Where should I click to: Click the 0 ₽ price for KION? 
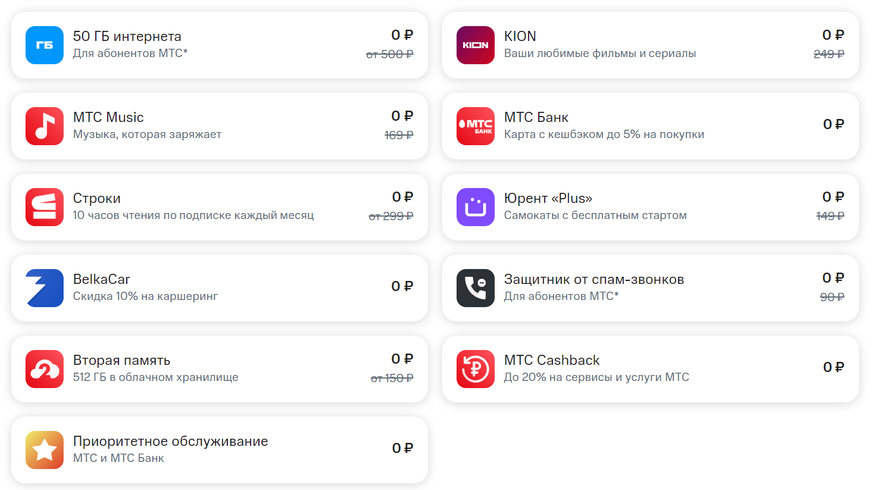click(x=832, y=35)
